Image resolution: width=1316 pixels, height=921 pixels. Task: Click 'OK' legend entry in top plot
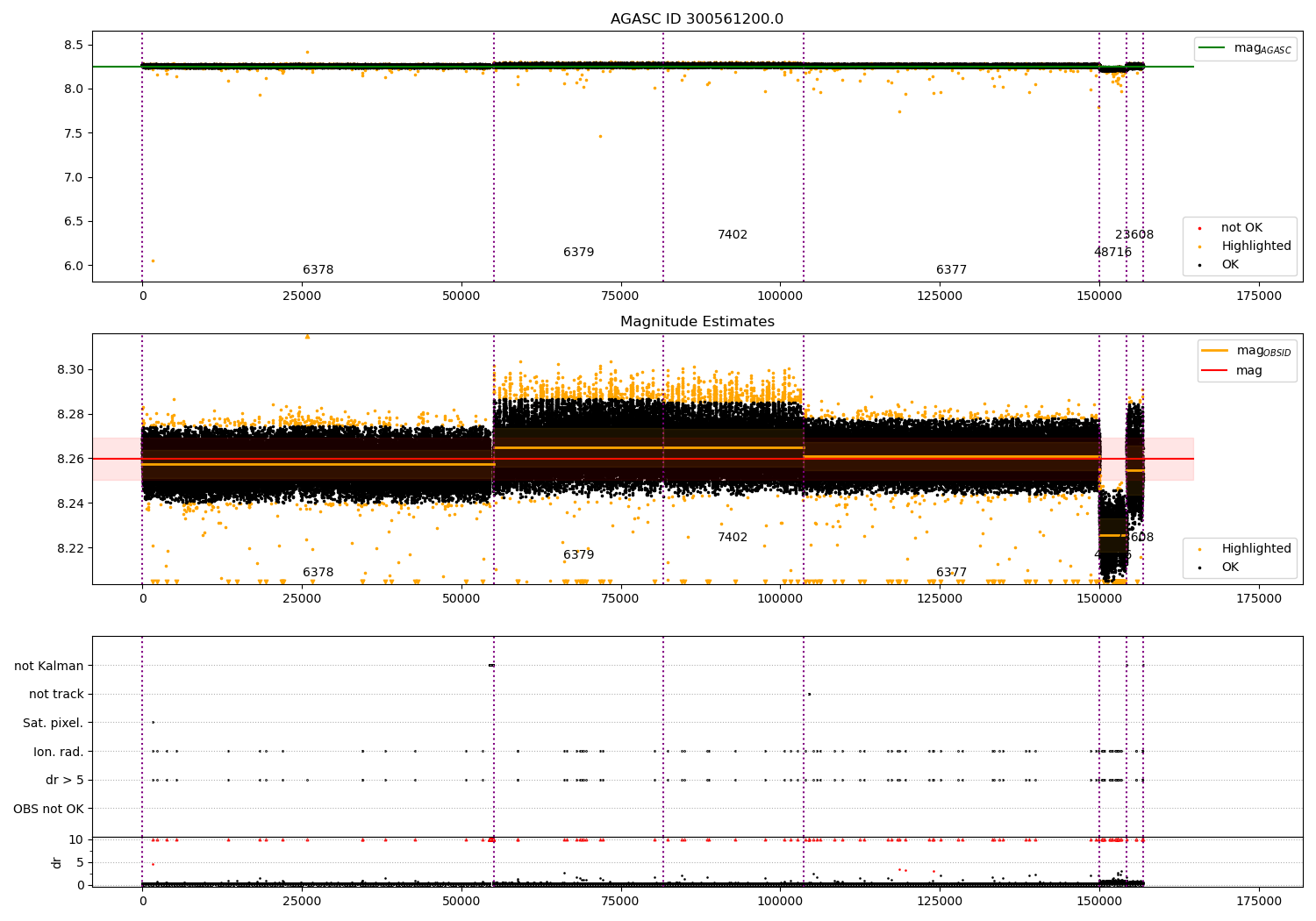pos(1230,265)
